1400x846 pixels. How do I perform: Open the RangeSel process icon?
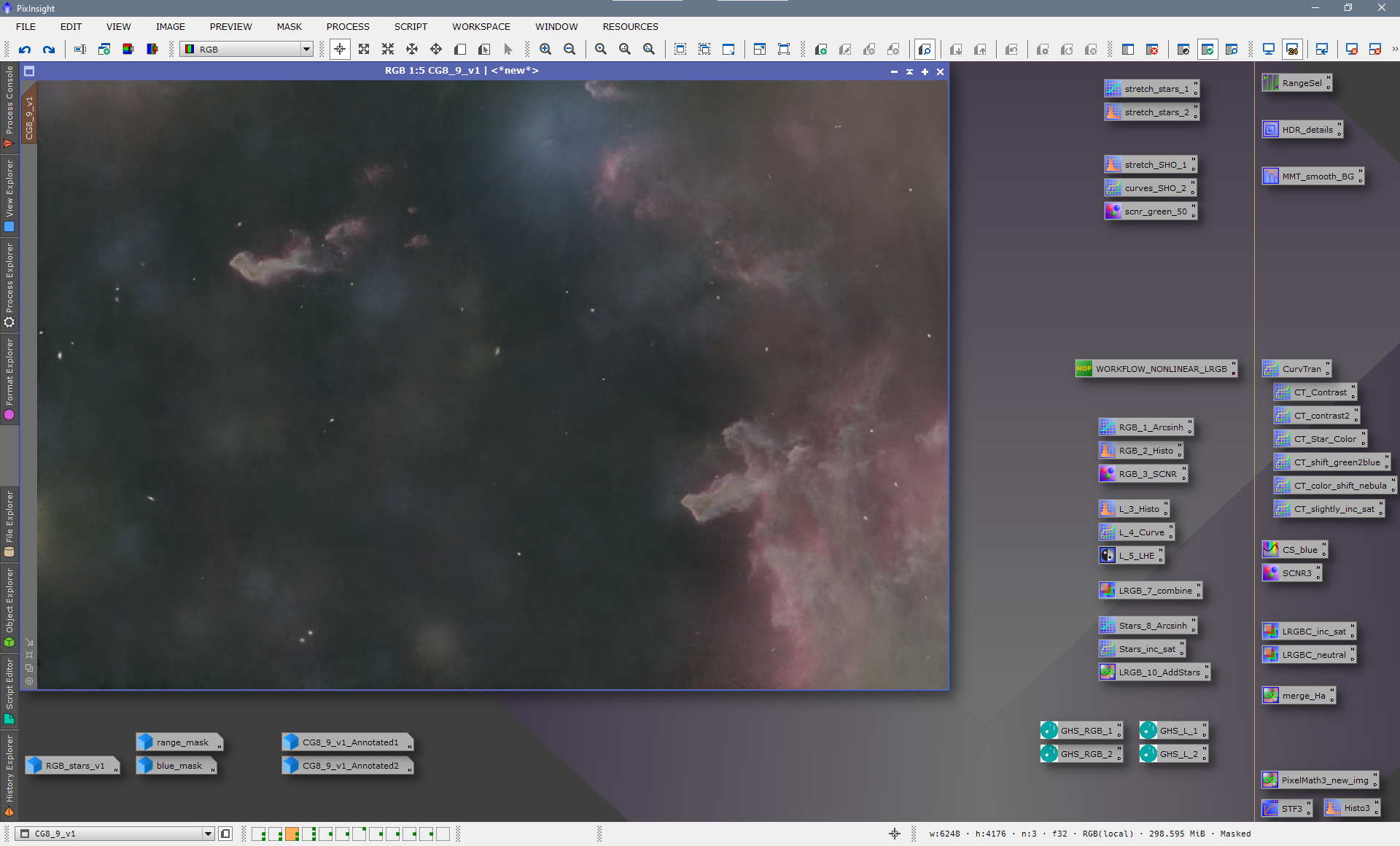pyautogui.click(x=1296, y=83)
